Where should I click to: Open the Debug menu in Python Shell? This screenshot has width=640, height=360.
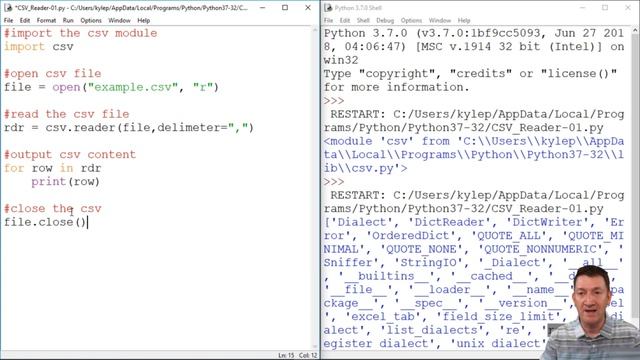(x=385, y=20)
